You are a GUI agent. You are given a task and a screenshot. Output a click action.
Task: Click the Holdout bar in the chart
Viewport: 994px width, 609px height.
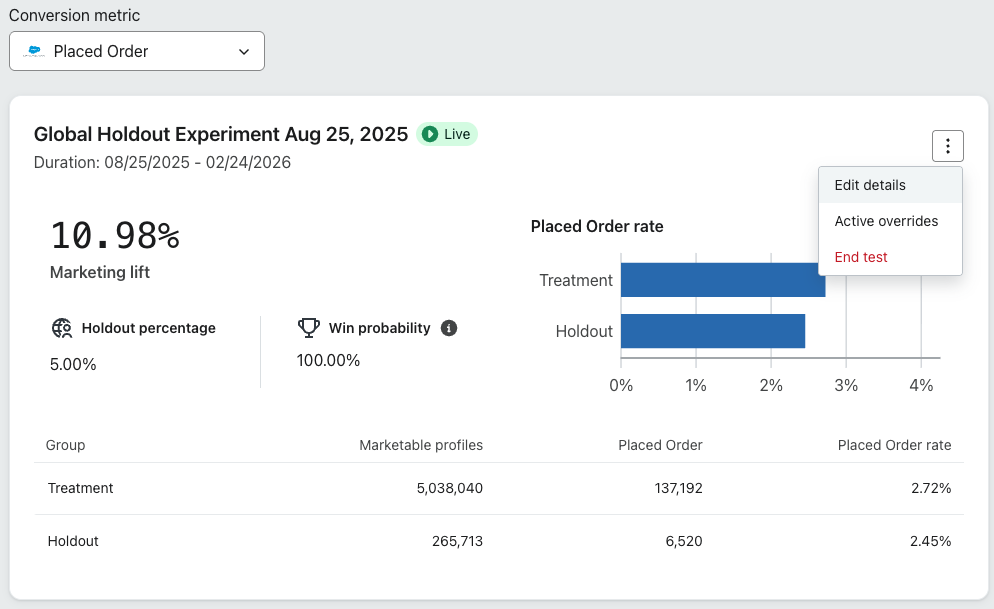(x=712, y=331)
